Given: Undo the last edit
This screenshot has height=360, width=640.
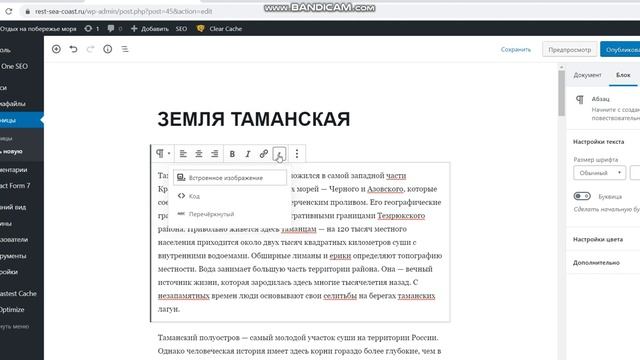Looking at the screenshot, I should [73, 49].
